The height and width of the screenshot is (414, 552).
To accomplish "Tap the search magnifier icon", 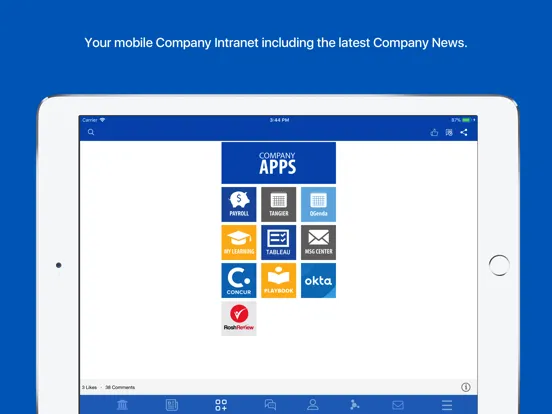I will click(x=91, y=132).
